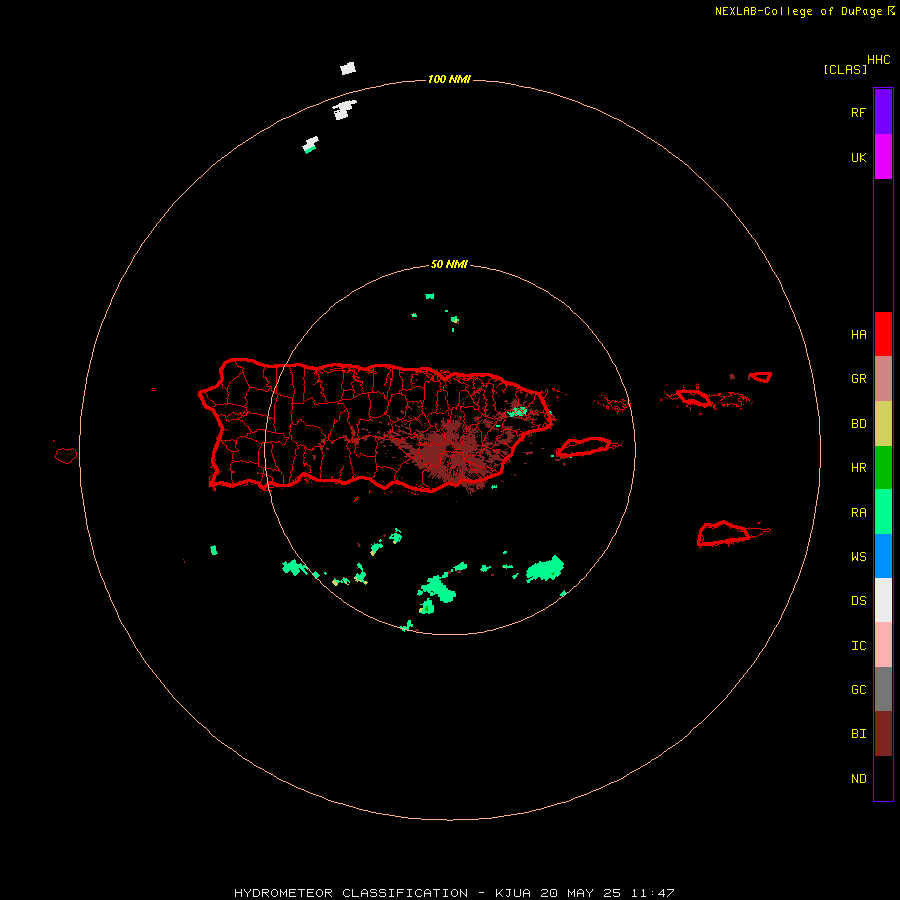Click the HA red legend swatch
Screen dimensions: 900x900
883,334
